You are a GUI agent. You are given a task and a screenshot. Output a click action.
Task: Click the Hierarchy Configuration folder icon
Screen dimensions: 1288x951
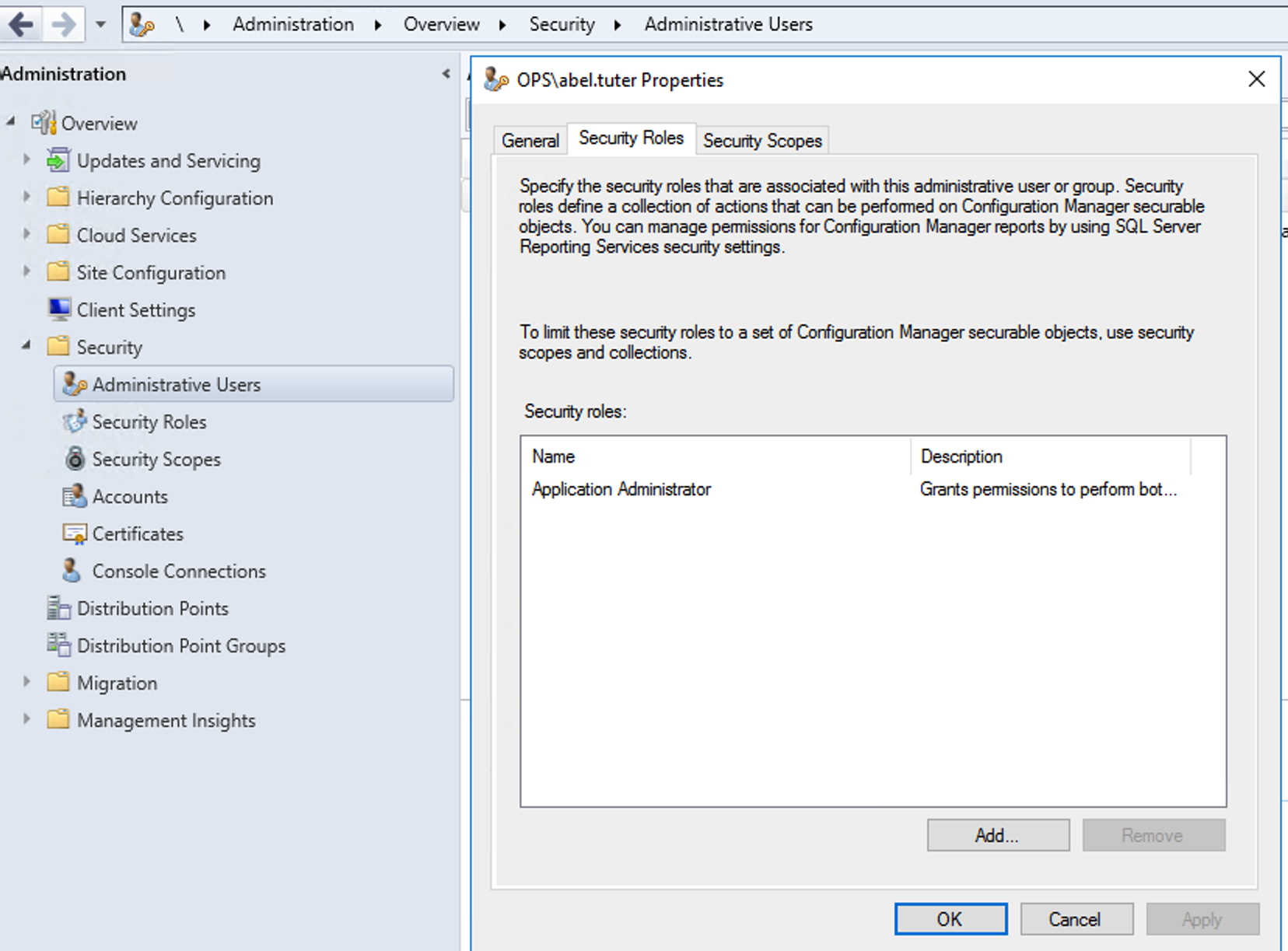click(58, 197)
